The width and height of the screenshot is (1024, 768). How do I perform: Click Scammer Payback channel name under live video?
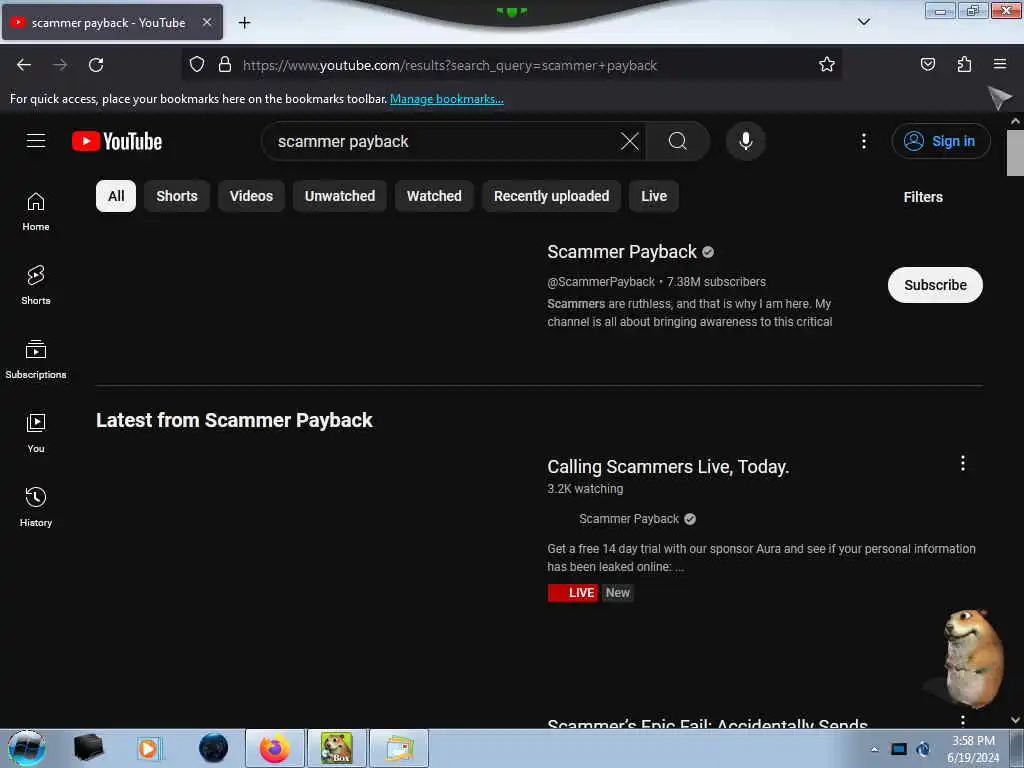[x=629, y=519]
